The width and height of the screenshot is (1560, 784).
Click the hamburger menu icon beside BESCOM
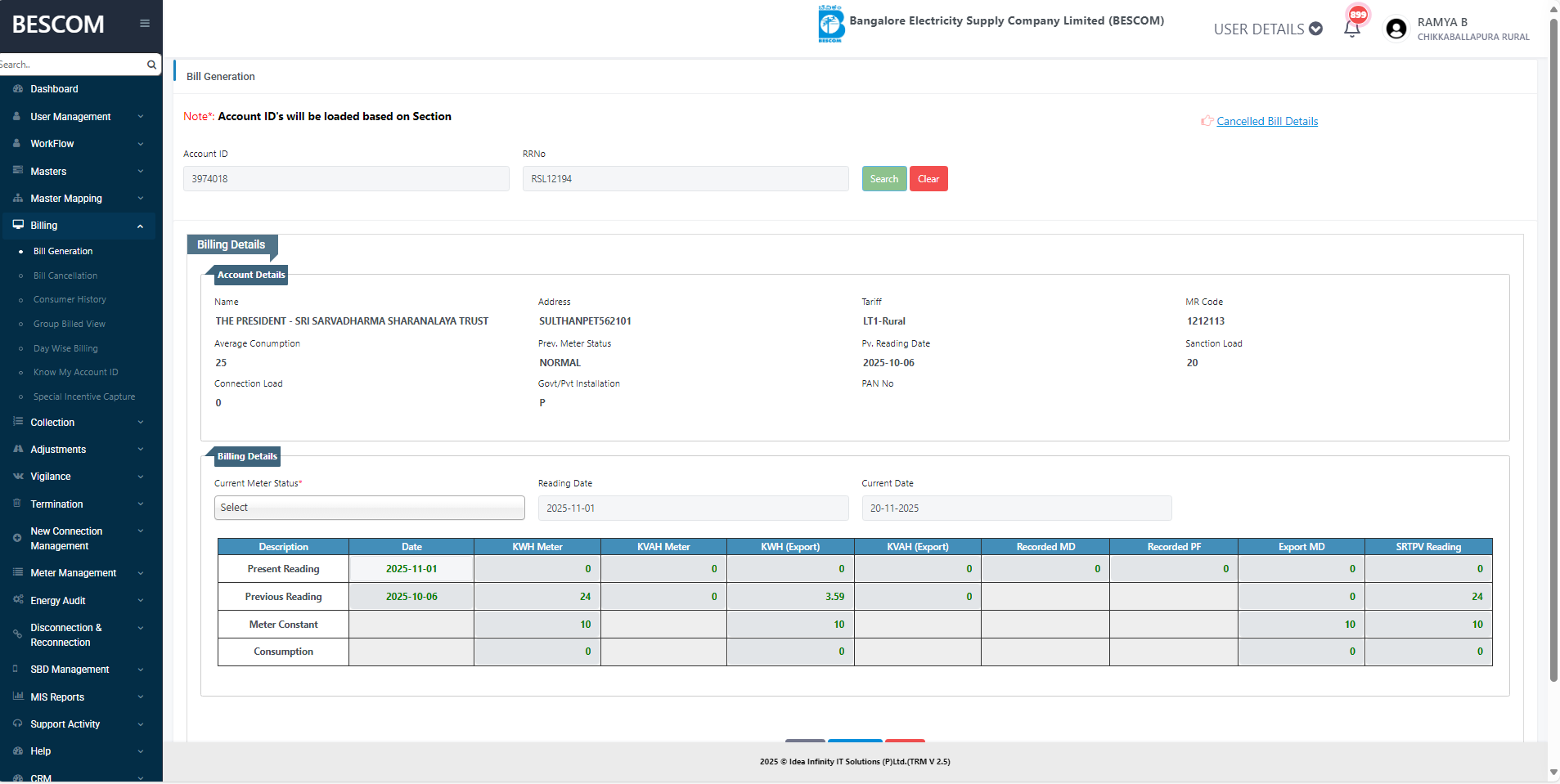tap(145, 24)
